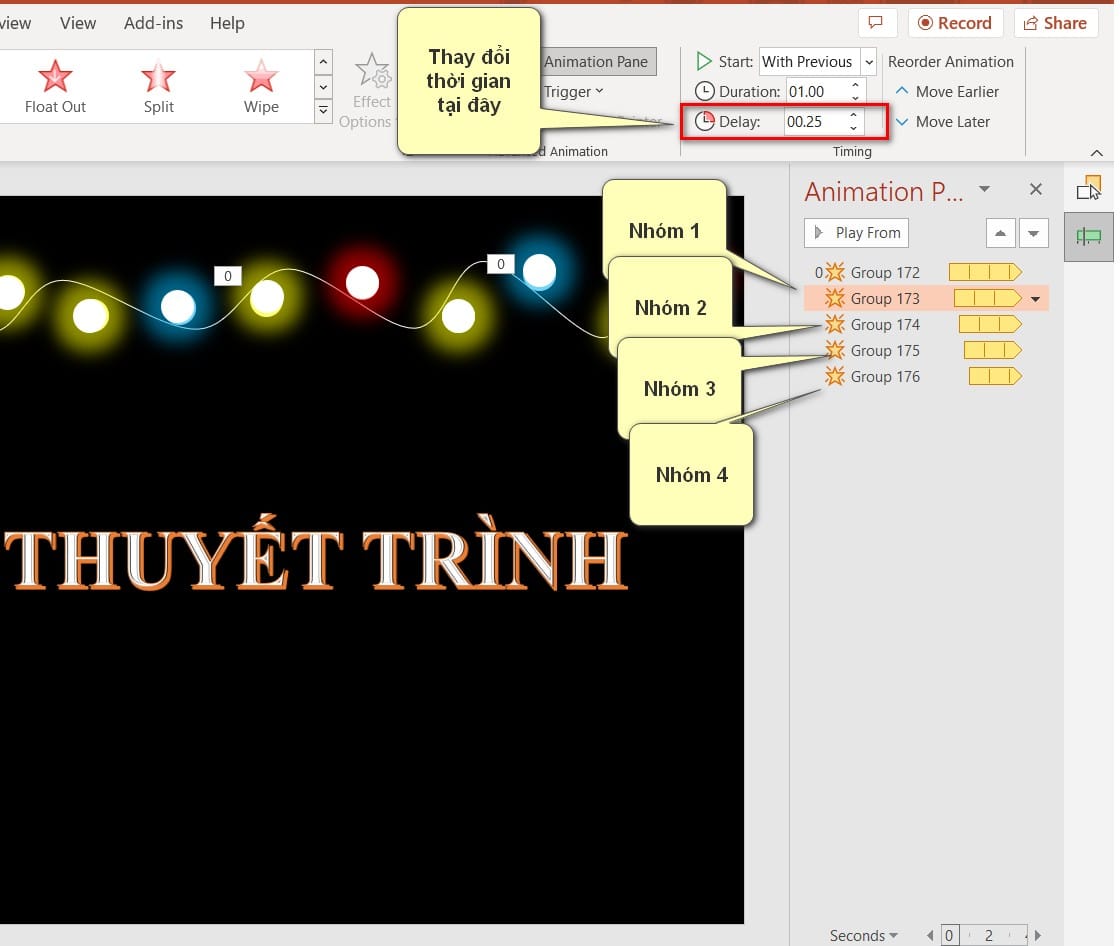Click Move Earlier to reorder animation

947,91
